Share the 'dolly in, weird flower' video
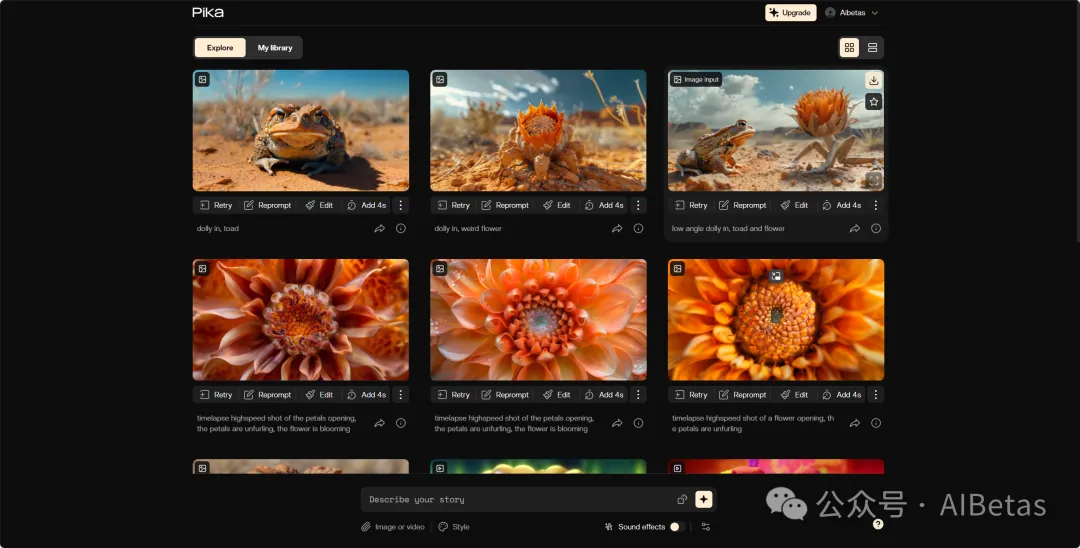The image size is (1080, 548). tap(616, 229)
